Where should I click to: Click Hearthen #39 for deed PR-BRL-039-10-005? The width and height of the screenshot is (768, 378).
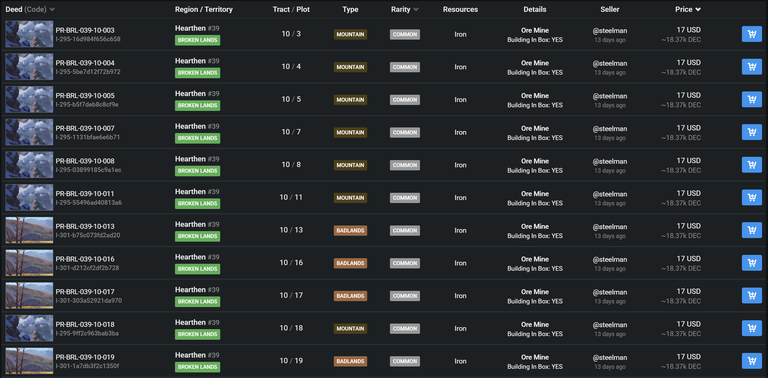point(197,94)
